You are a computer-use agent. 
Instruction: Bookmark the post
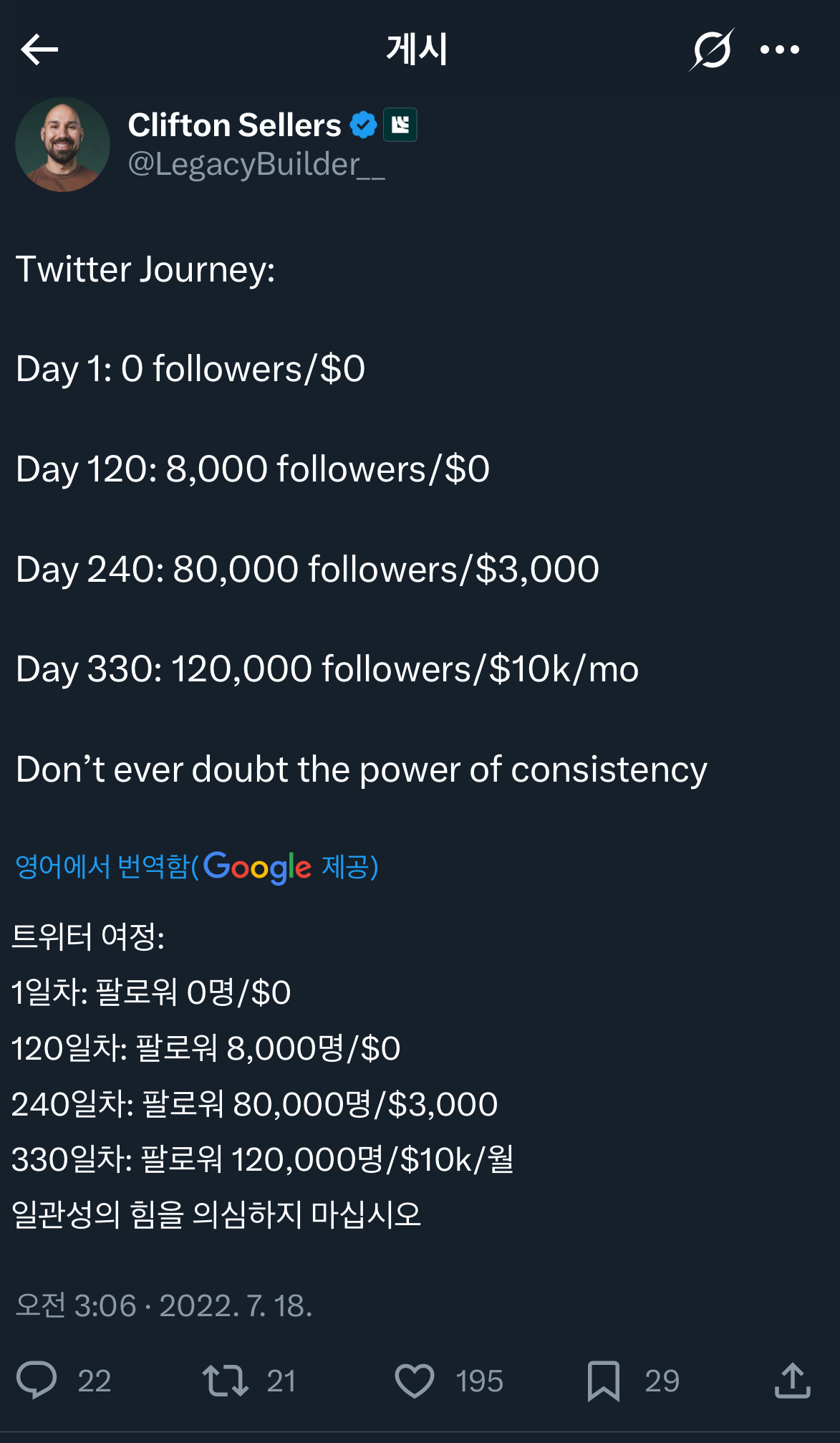(x=603, y=1380)
